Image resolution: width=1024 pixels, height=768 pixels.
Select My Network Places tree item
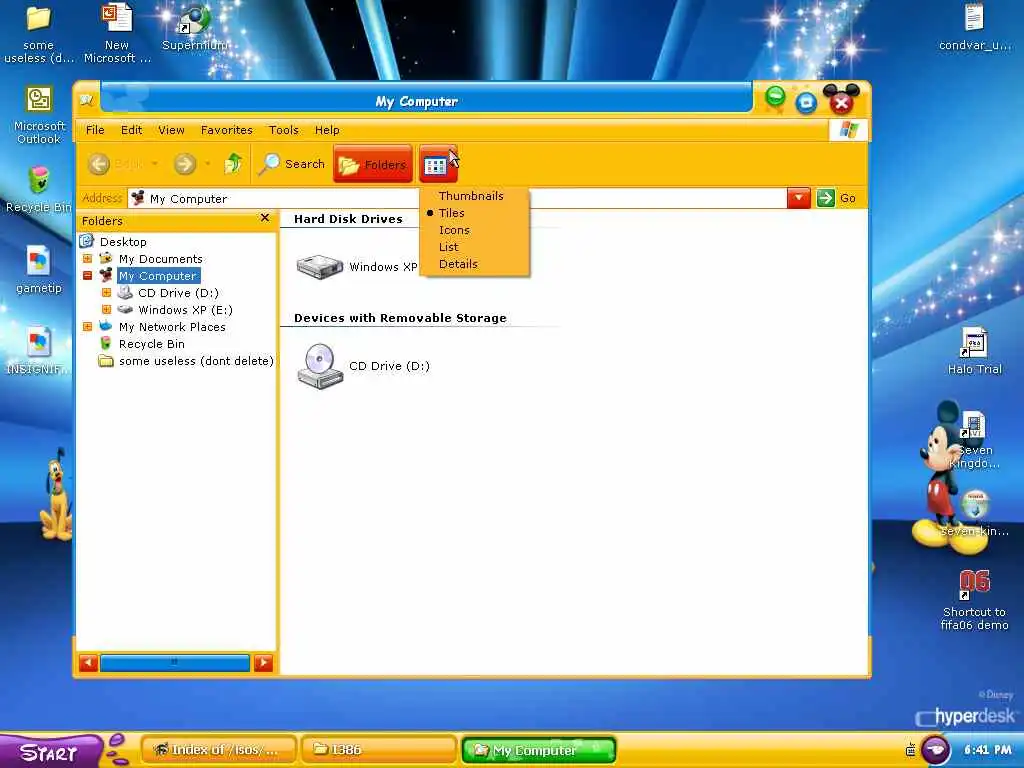click(172, 327)
